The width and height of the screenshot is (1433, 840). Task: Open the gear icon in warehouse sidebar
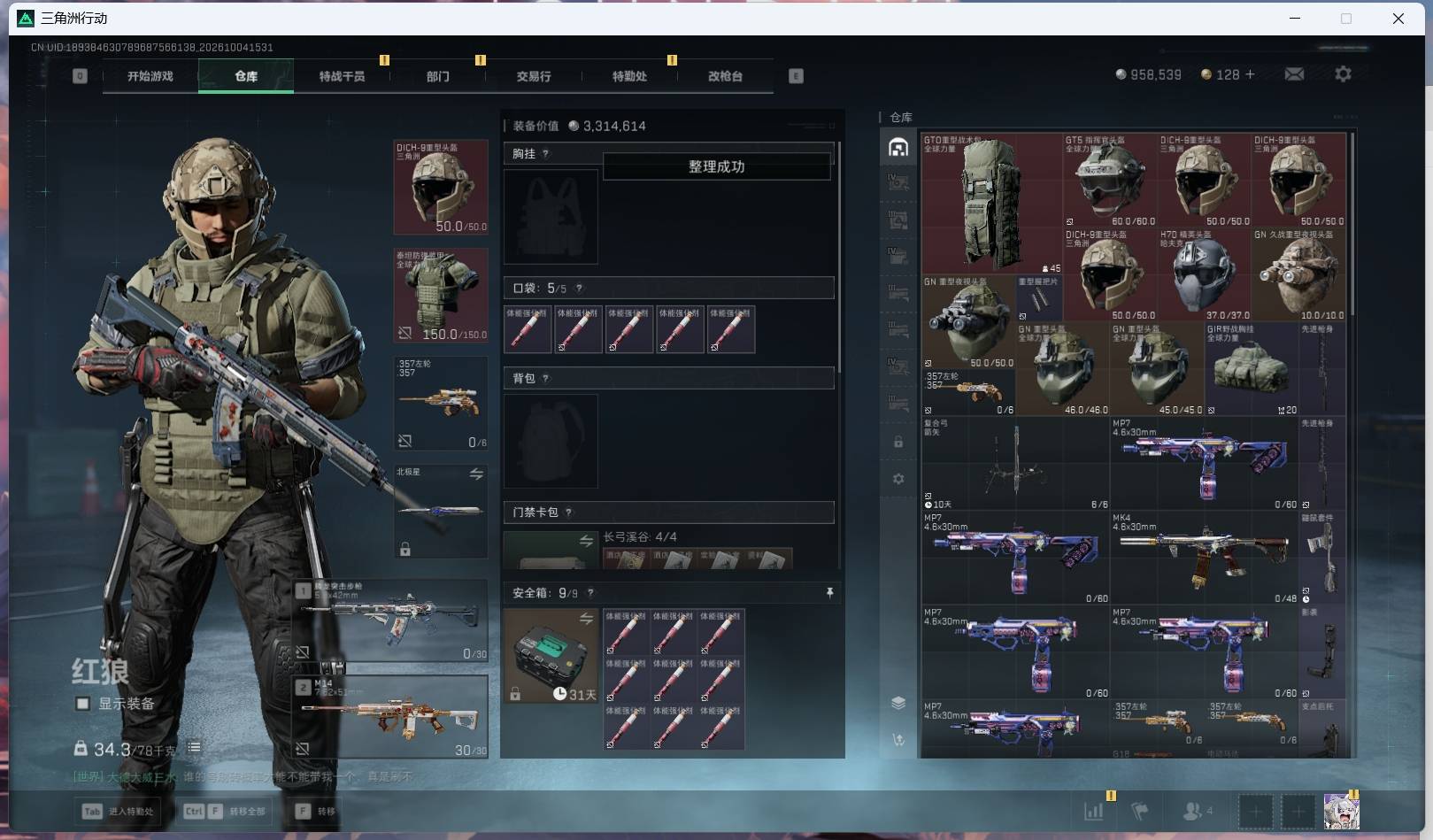pyautogui.click(x=898, y=479)
